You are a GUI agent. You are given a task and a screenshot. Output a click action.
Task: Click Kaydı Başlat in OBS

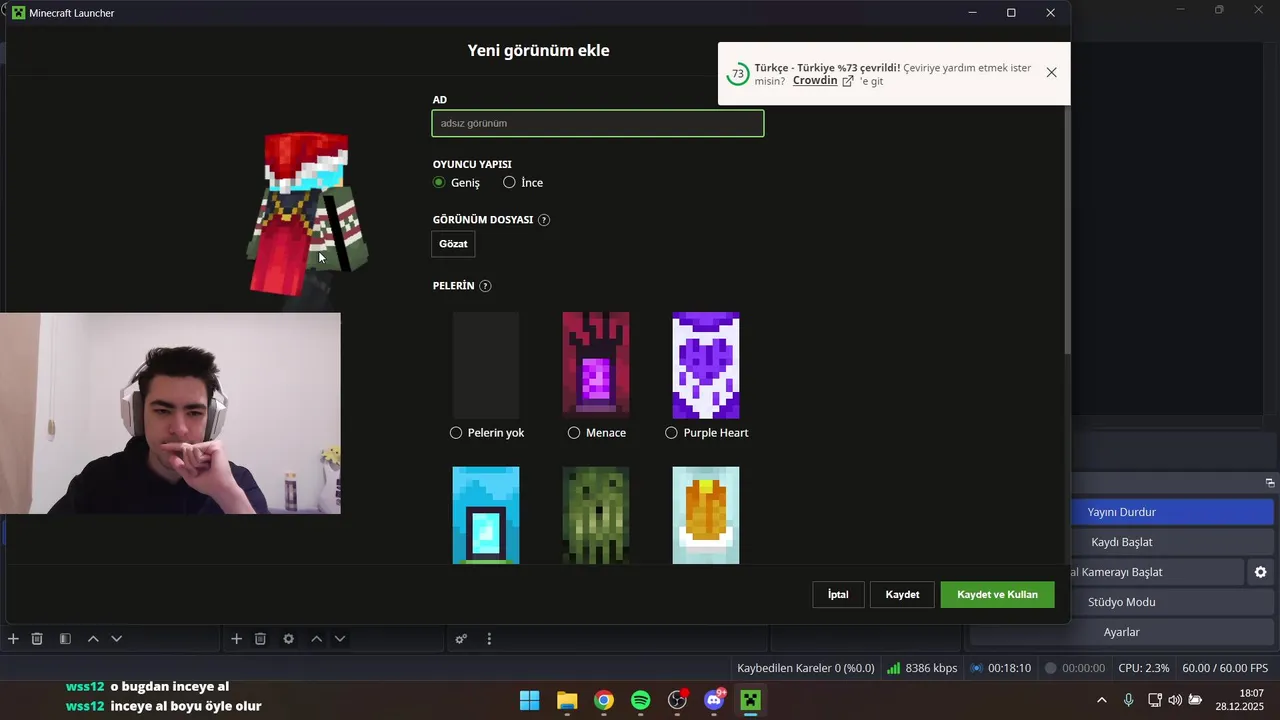[x=1121, y=542]
